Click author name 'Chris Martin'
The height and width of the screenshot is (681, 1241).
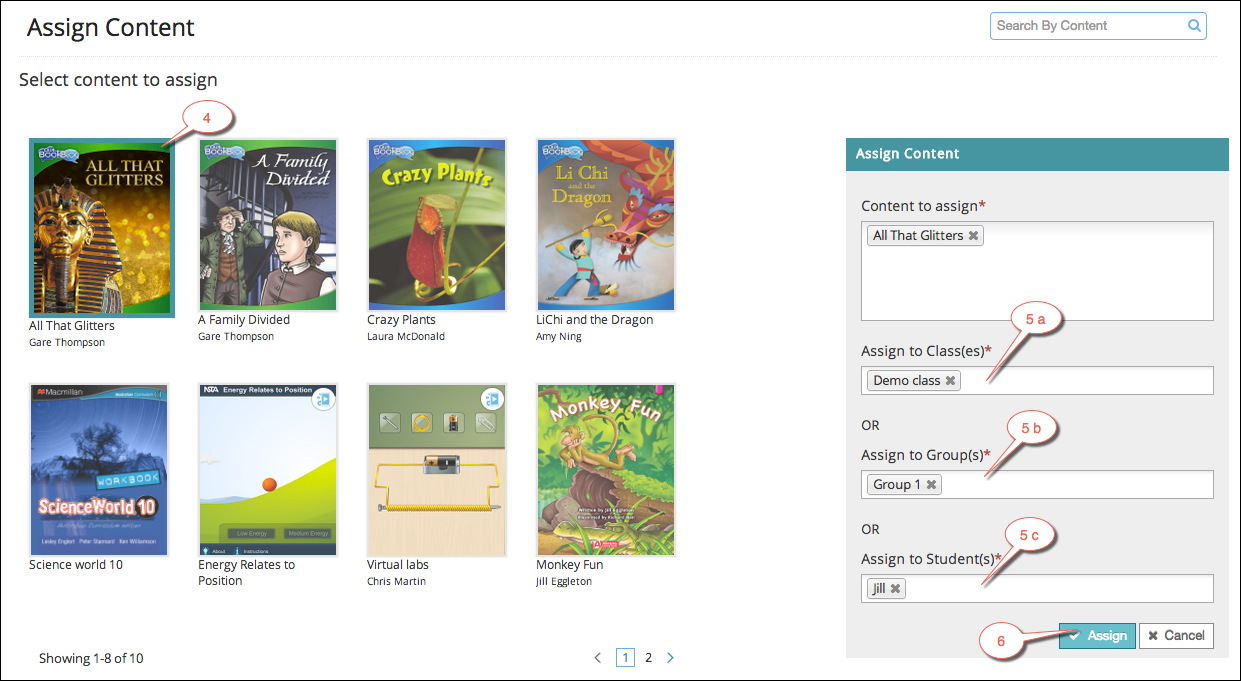[x=396, y=582]
